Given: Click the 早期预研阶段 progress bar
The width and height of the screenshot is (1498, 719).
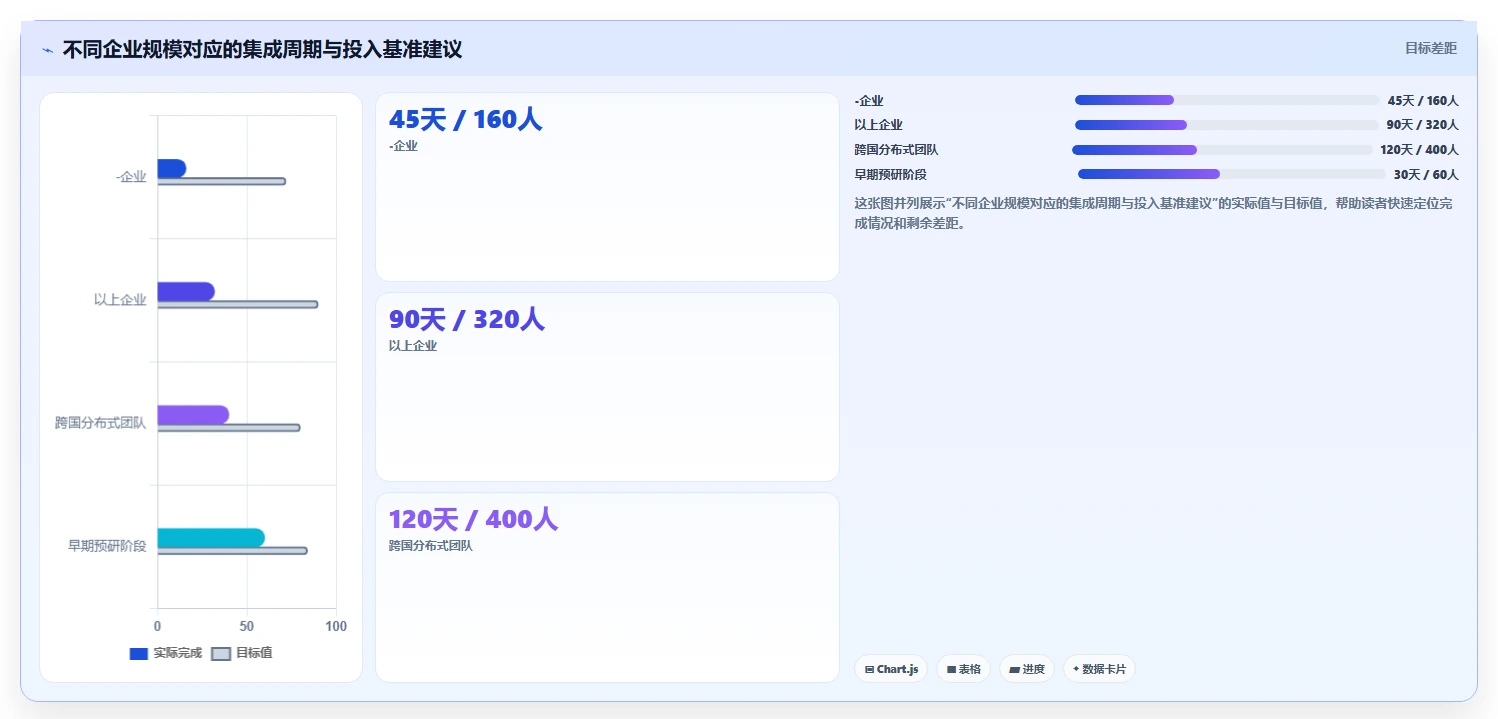Looking at the screenshot, I should click(1232, 174).
